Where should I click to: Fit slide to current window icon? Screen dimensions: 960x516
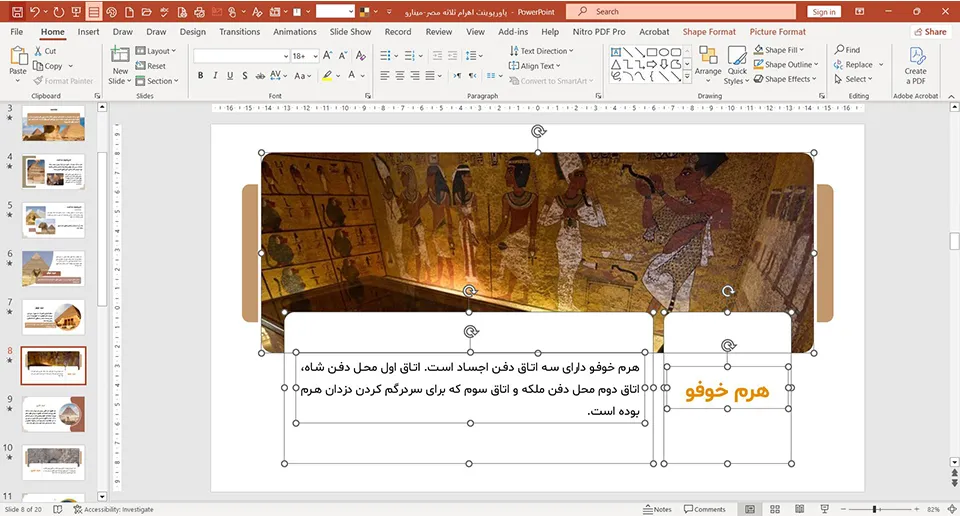click(x=952, y=509)
